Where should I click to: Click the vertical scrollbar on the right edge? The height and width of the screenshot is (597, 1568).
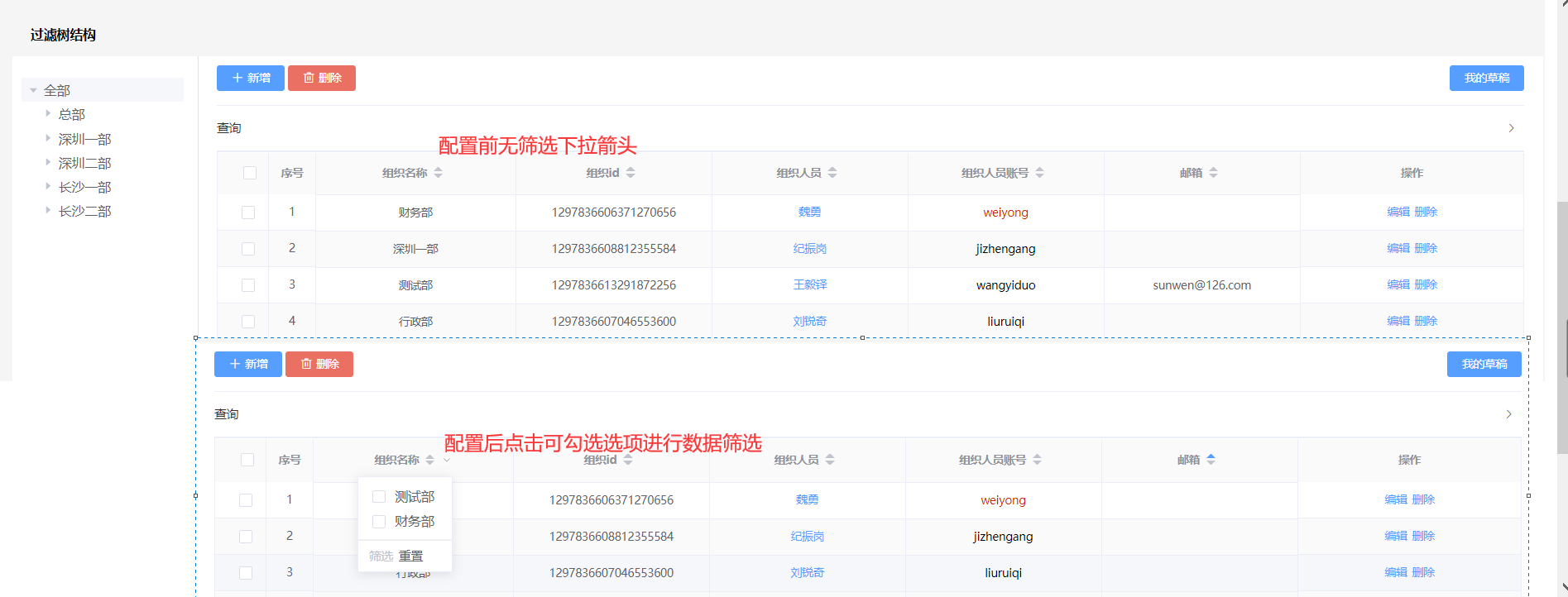(1561, 331)
